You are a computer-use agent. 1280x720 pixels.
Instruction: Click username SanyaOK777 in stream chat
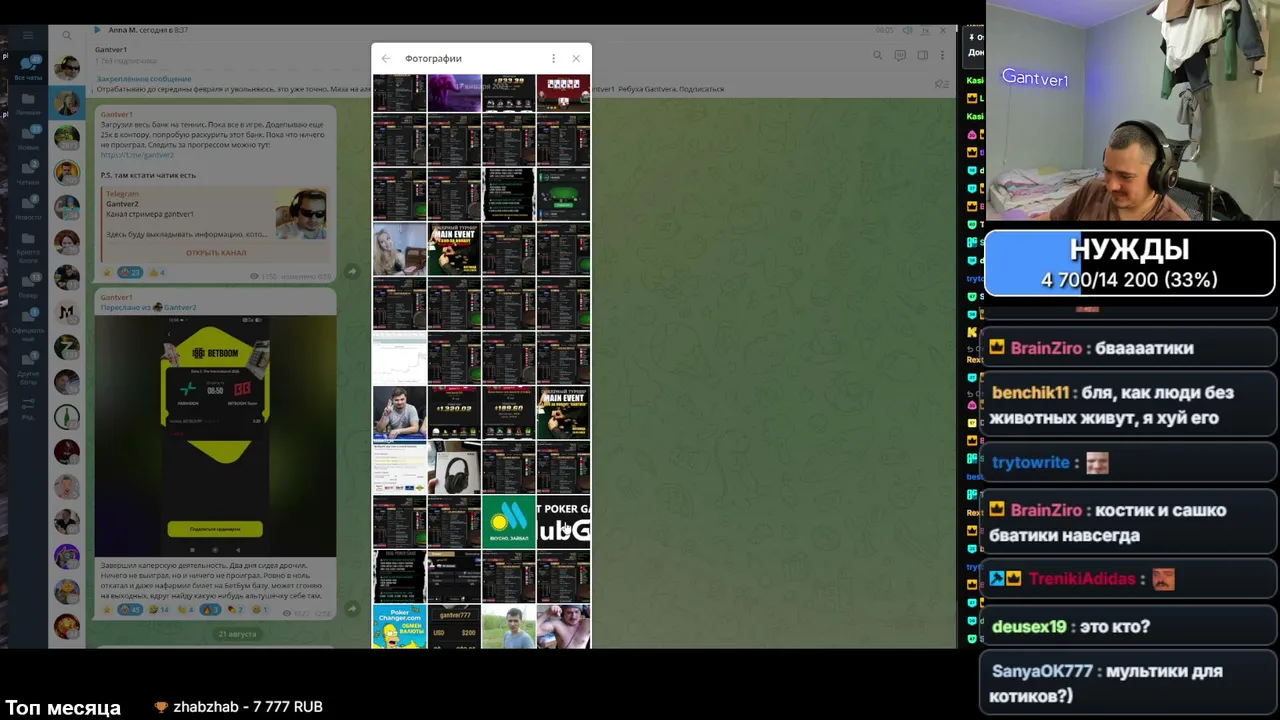point(1042,672)
